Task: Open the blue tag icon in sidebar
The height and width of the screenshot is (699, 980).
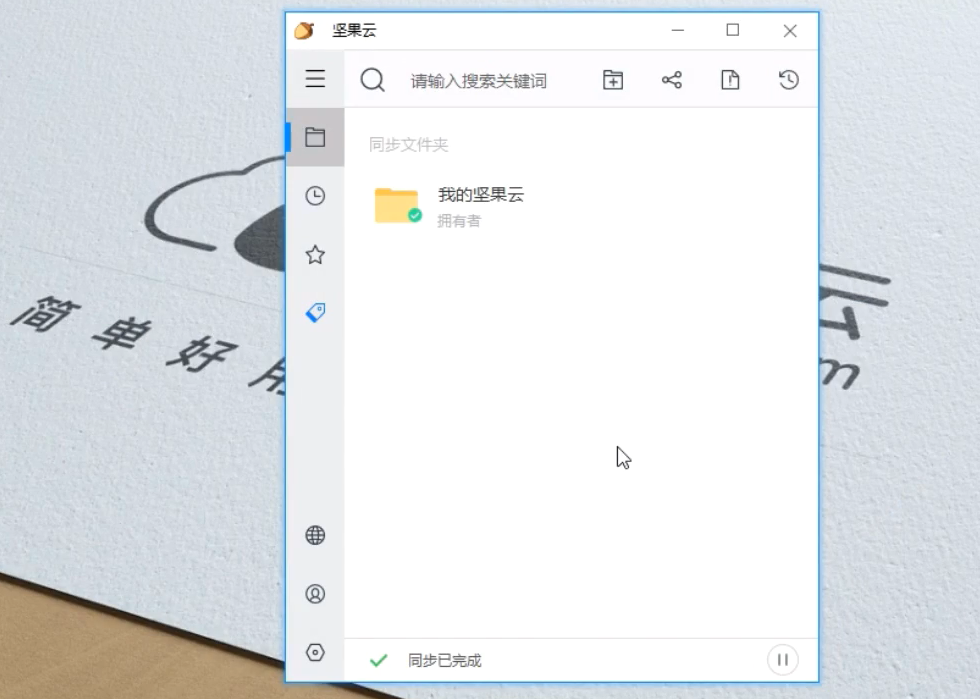Action: click(x=316, y=312)
